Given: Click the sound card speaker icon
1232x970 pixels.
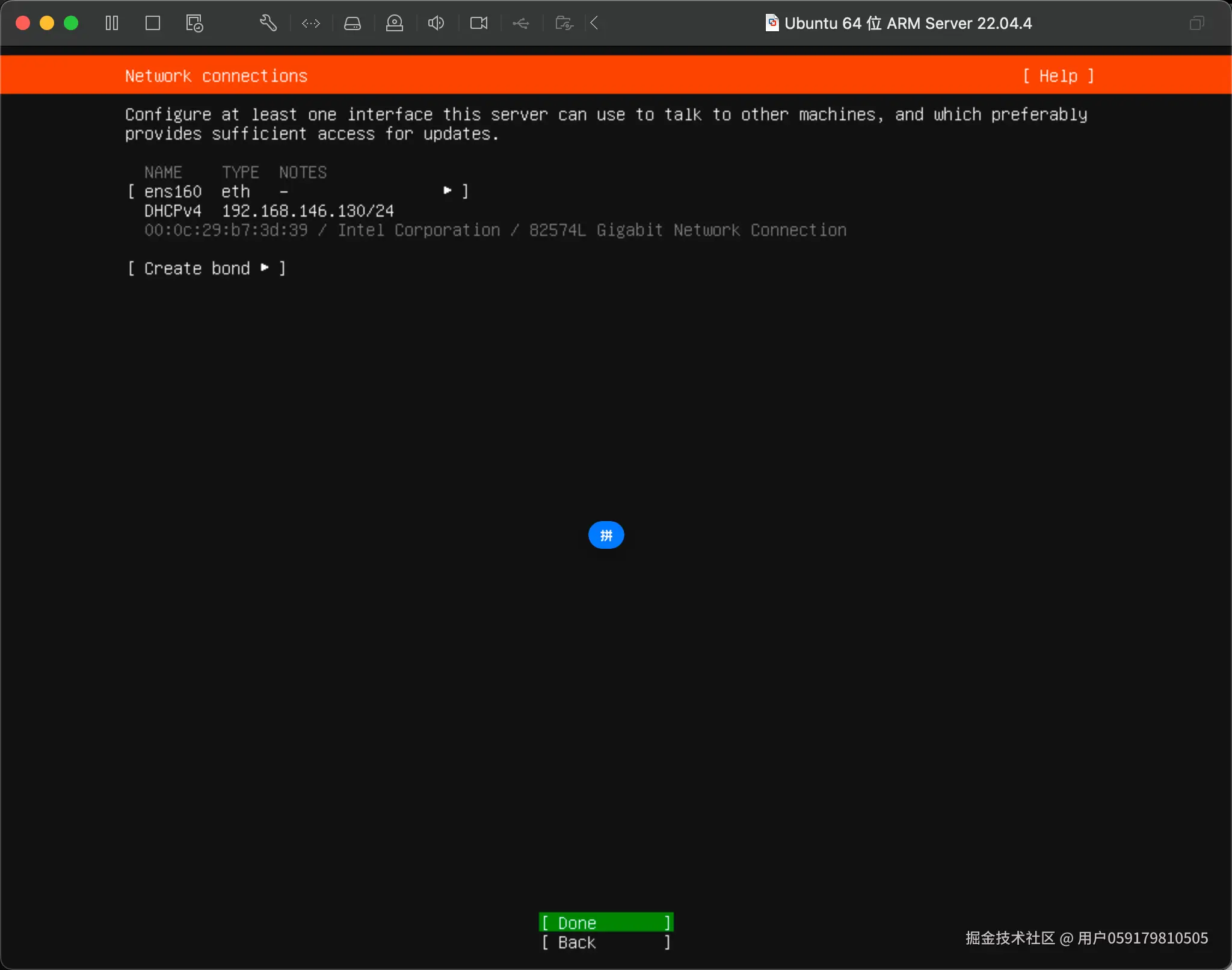Looking at the screenshot, I should point(436,23).
